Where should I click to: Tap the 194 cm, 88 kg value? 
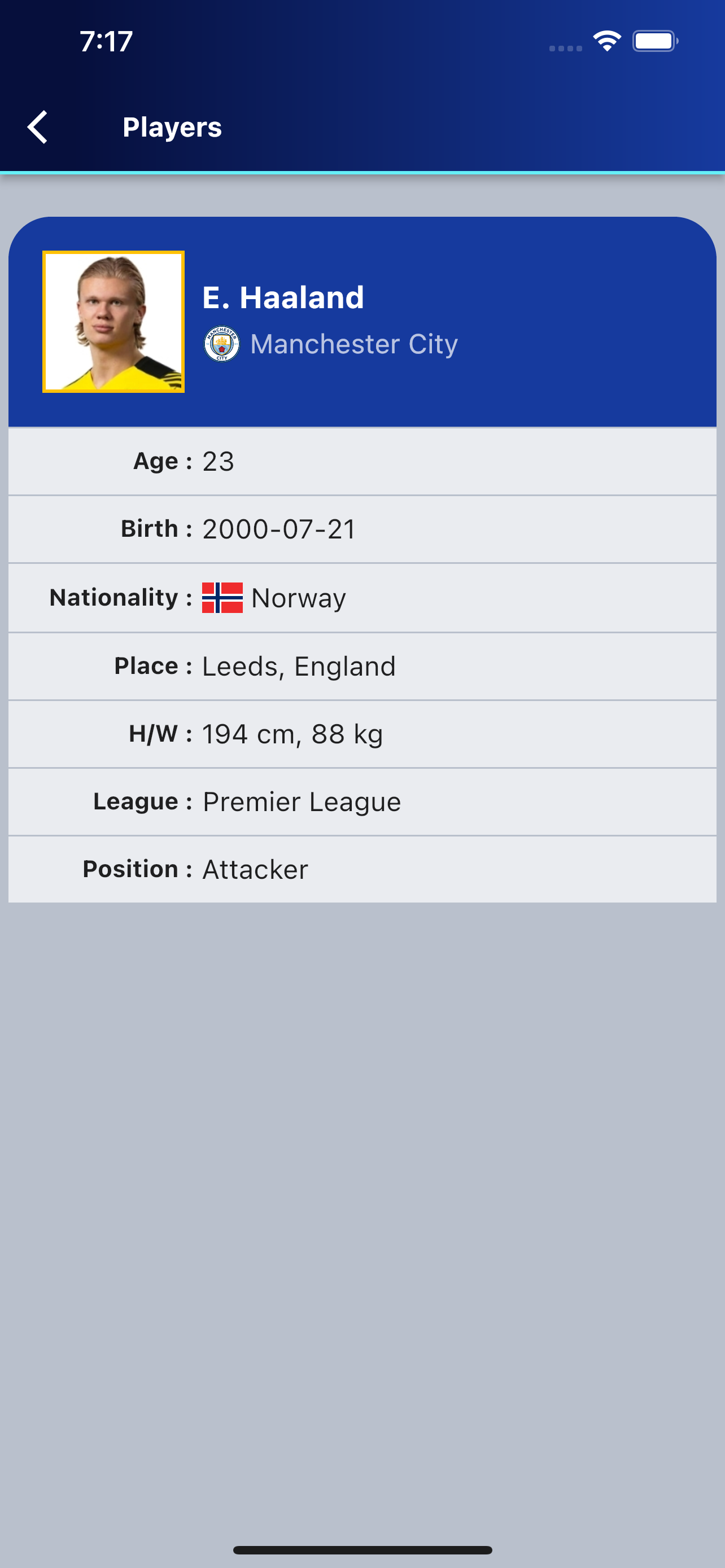click(x=293, y=734)
